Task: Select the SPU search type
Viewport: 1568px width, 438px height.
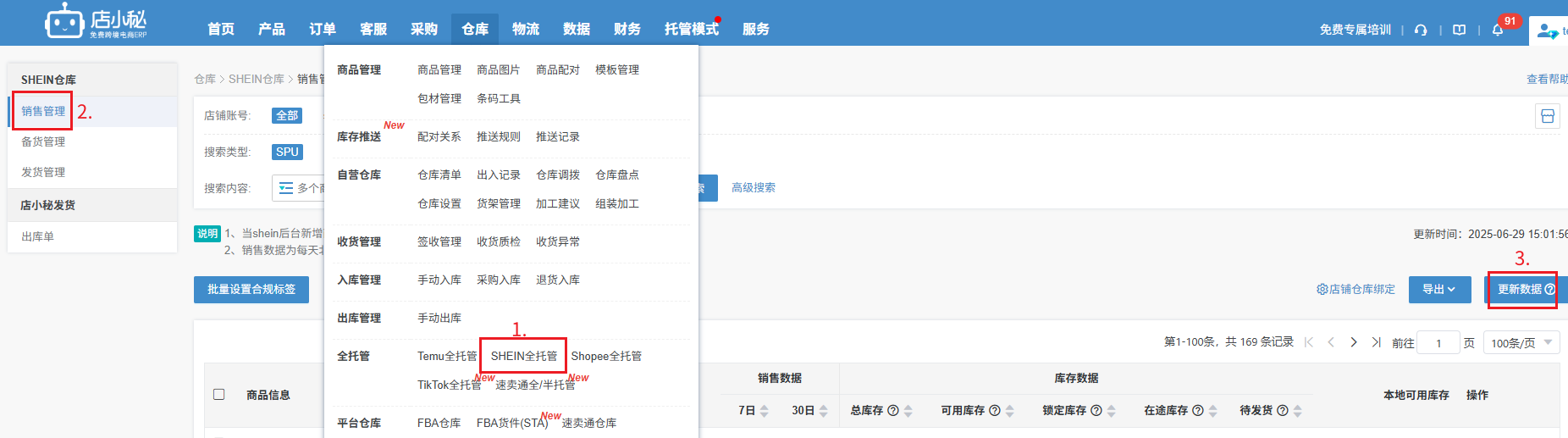Action: (x=287, y=152)
